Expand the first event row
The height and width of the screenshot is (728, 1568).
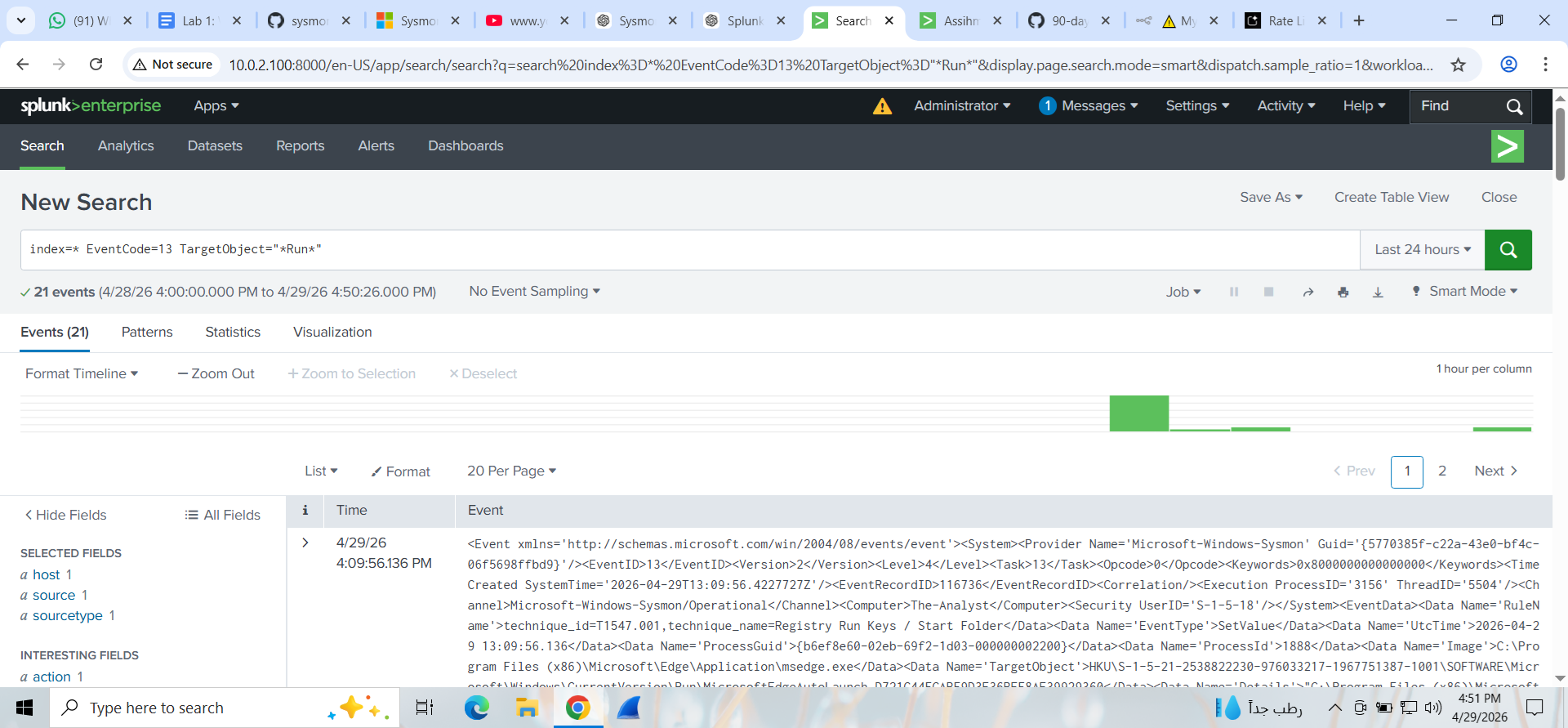pos(305,543)
